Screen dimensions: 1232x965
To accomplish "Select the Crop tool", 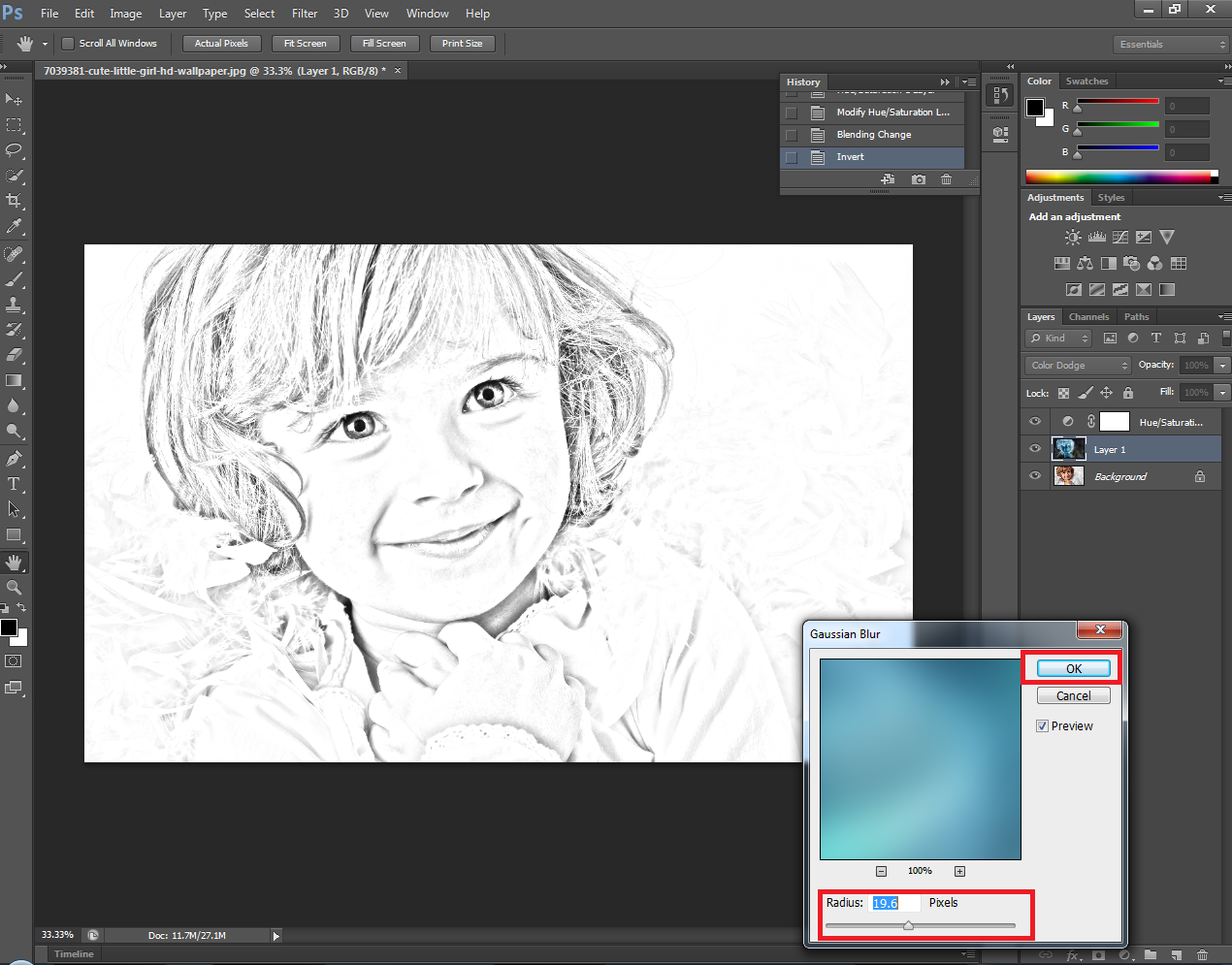I will pyautogui.click(x=14, y=201).
